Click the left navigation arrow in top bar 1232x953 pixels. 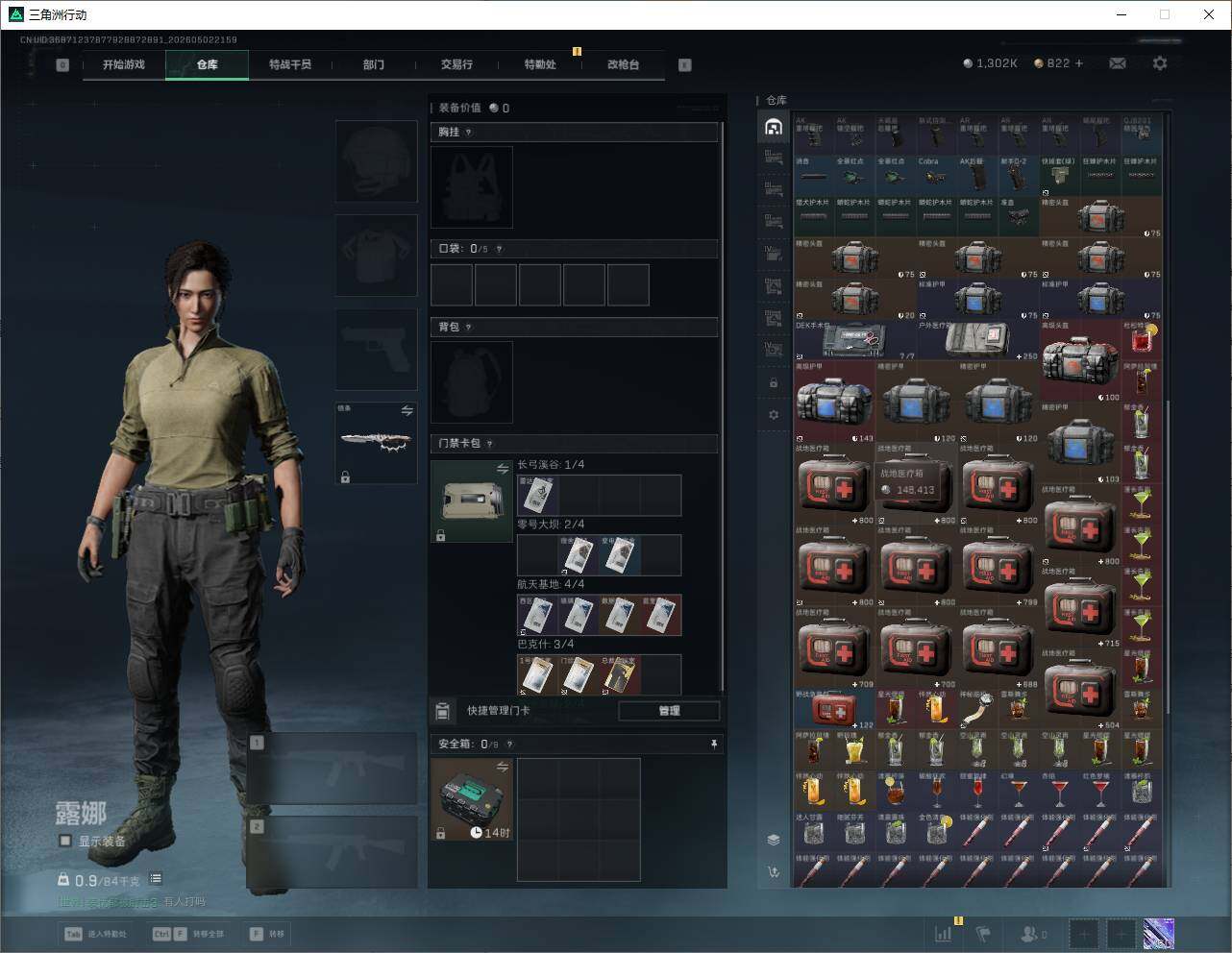[x=62, y=65]
